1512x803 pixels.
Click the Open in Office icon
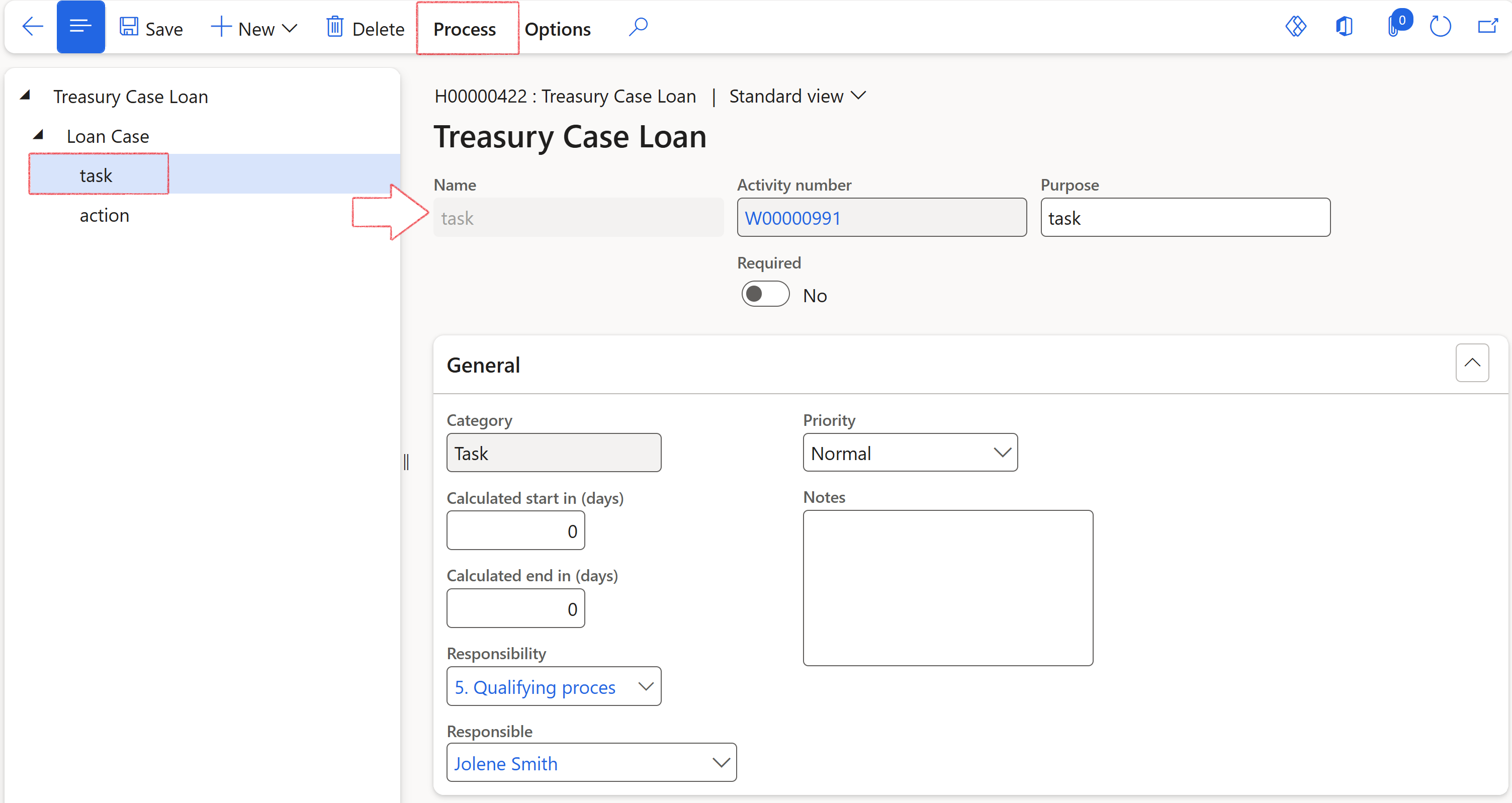pyautogui.click(x=1344, y=27)
